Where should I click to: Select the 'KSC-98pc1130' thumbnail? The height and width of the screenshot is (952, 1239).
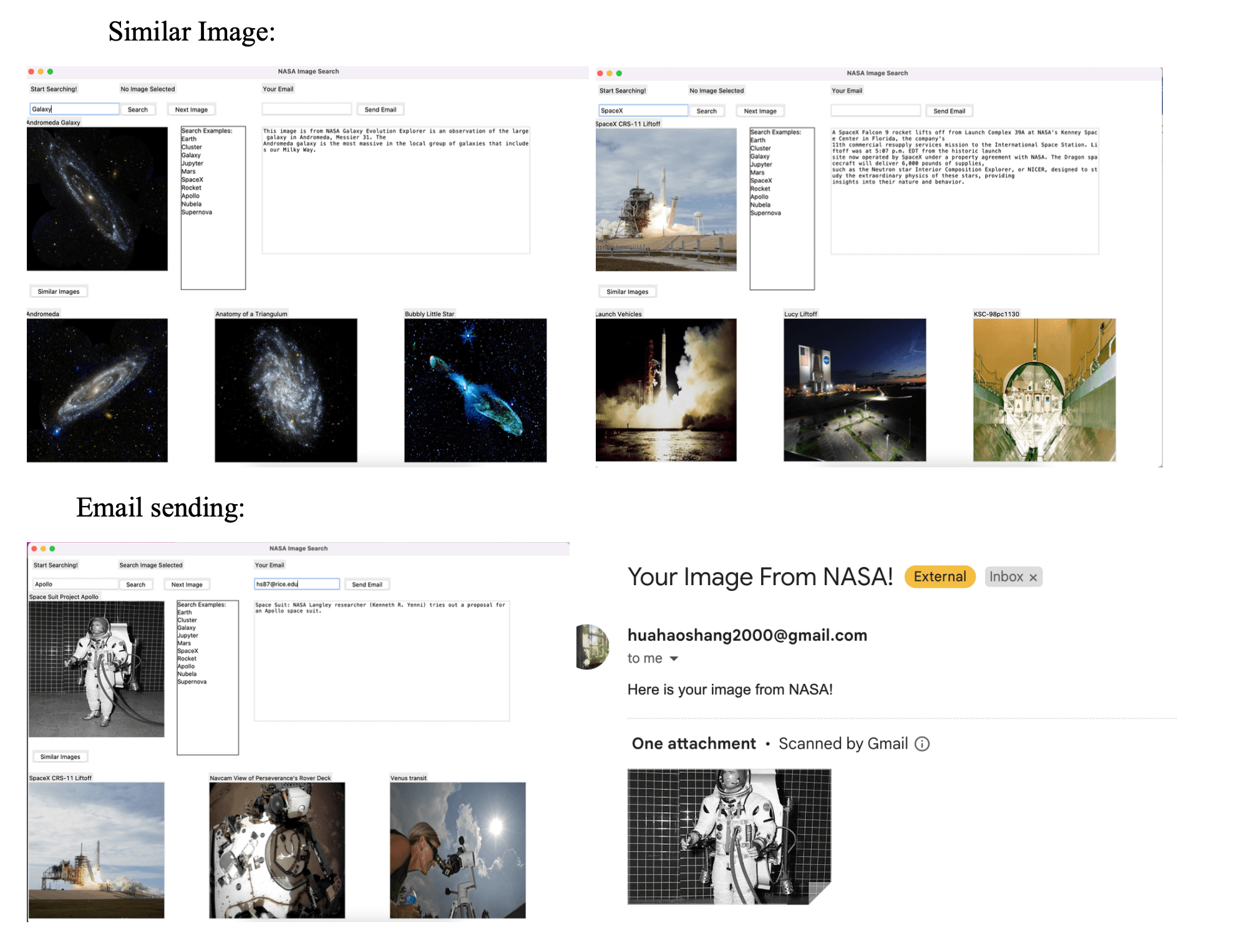1044,390
